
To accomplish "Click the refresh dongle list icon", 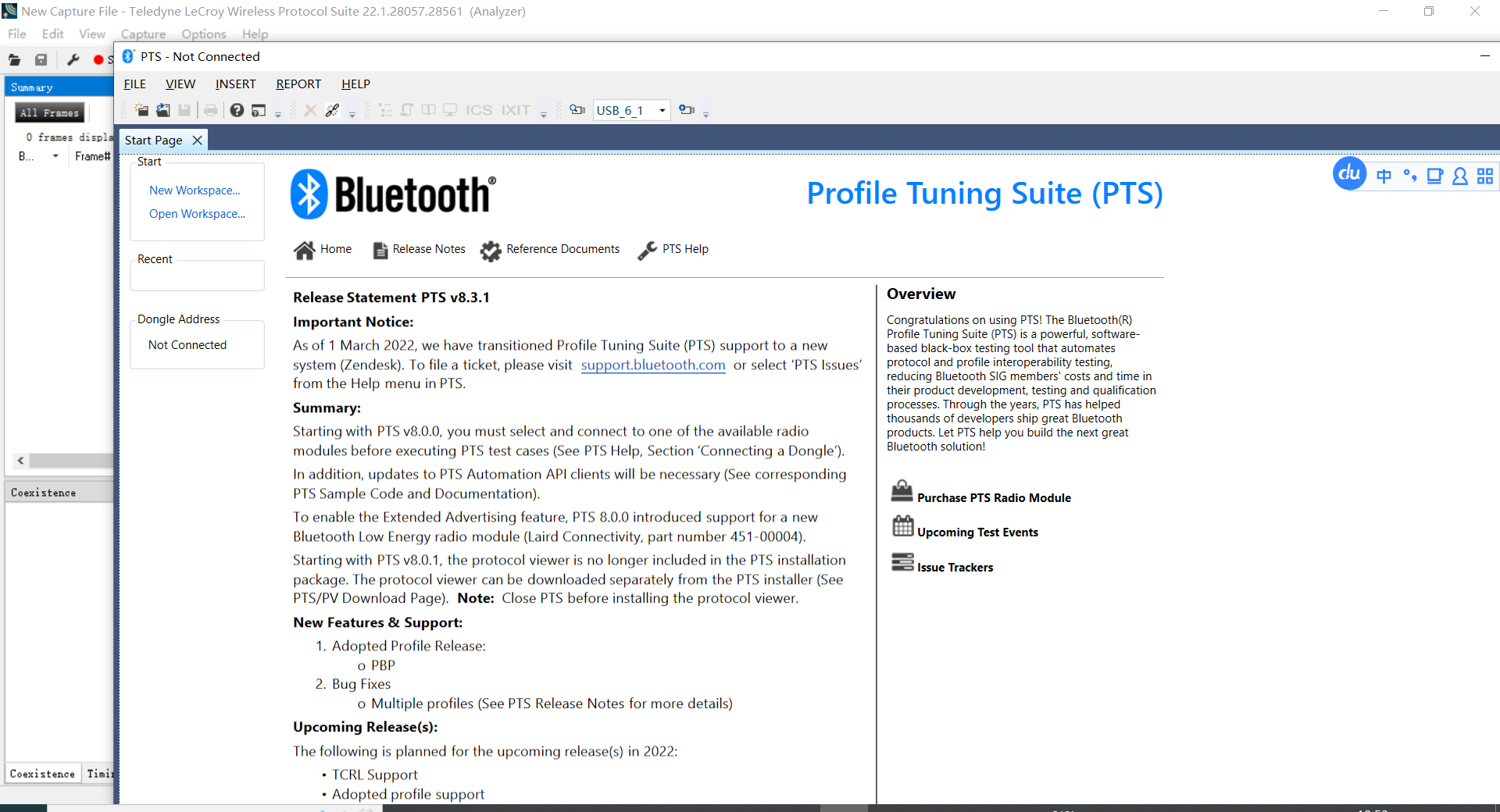I will 577,110.
